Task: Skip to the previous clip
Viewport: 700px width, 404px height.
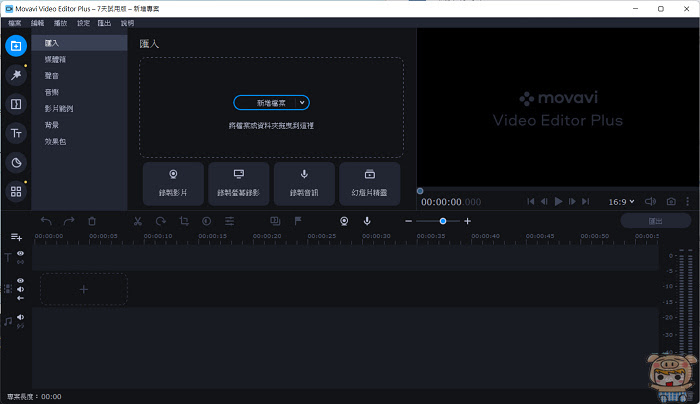Action: (x=530, y=202)
